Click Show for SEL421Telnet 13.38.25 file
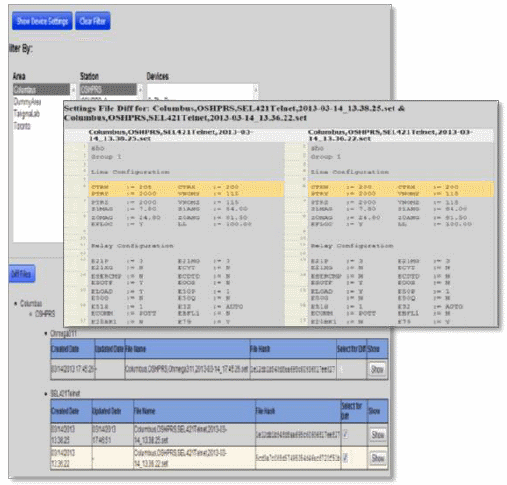 378,434
